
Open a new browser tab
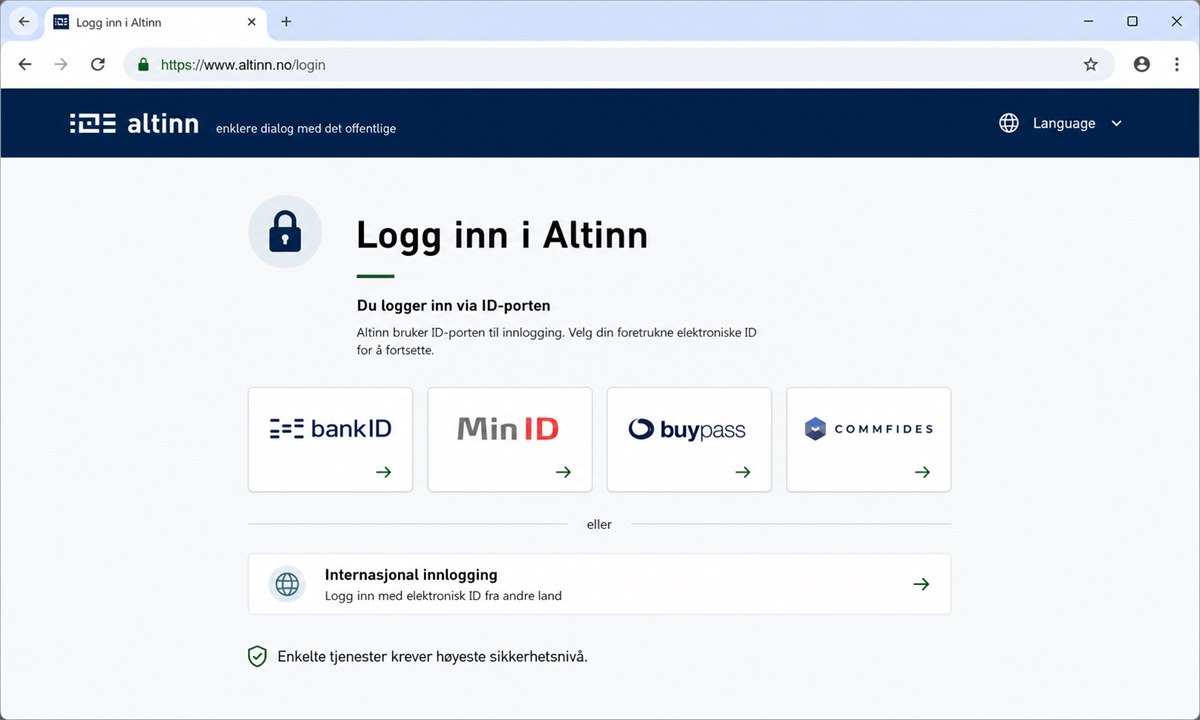point(286,21)
